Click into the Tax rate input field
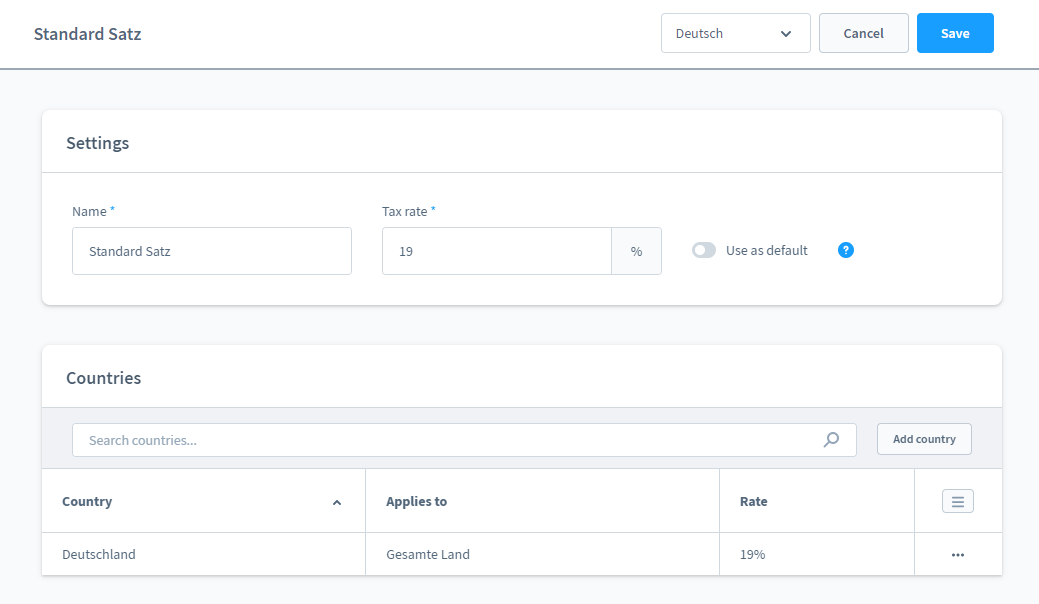1039x604 pixels. (496, 251)
